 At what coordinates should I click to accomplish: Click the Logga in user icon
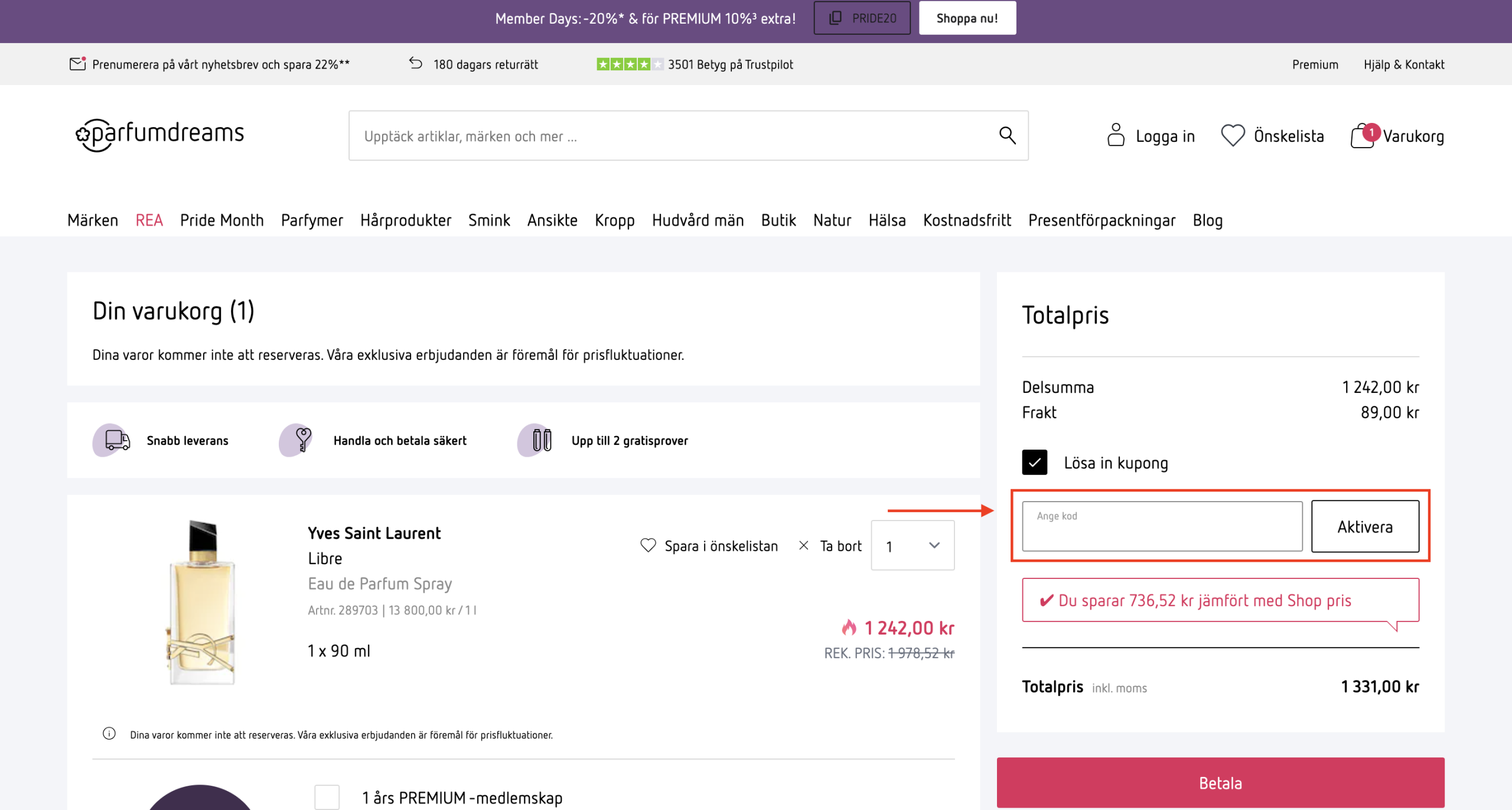click(x=1115, y=135)
